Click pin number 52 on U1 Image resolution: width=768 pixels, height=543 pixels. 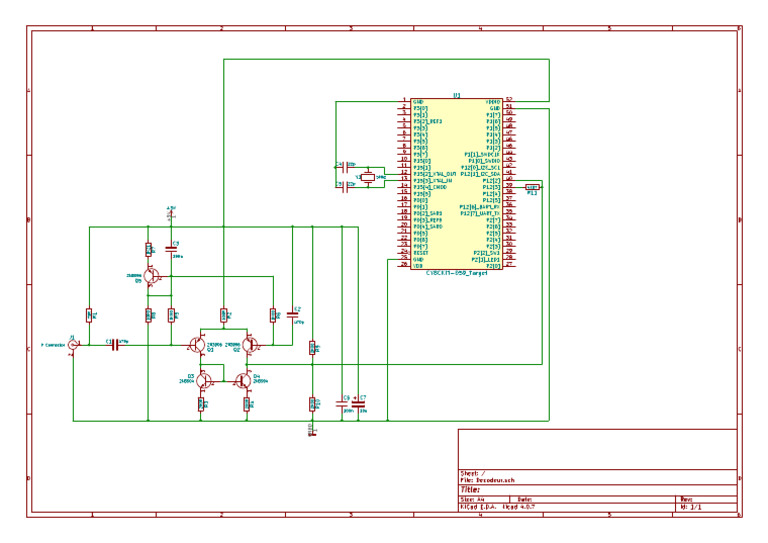click(509, 99)
